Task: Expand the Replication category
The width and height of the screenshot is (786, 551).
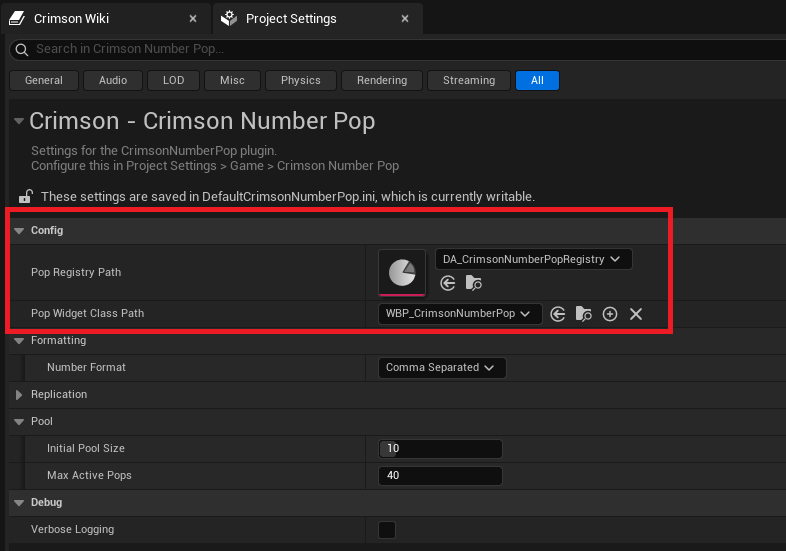Action: coord(19,395)
